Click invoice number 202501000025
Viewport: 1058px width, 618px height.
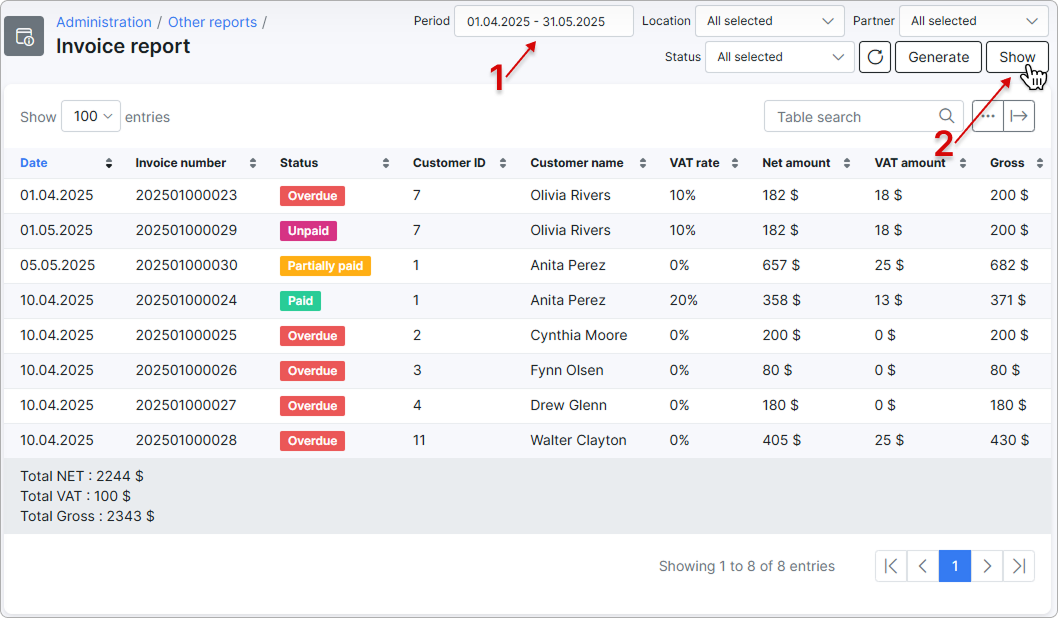186,335
